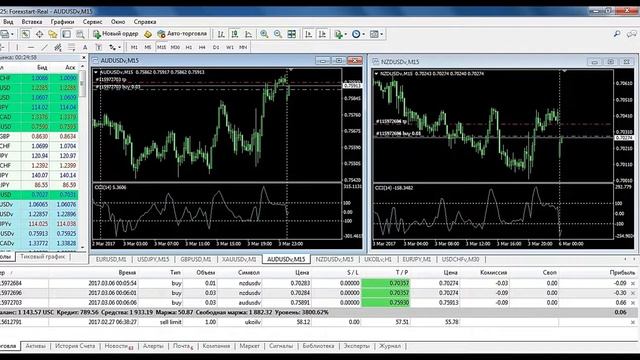The width and height of the screenshot is (640, 360).
Task: Select the text label tool
Action: pyautogui.click(x=98, y=47)
